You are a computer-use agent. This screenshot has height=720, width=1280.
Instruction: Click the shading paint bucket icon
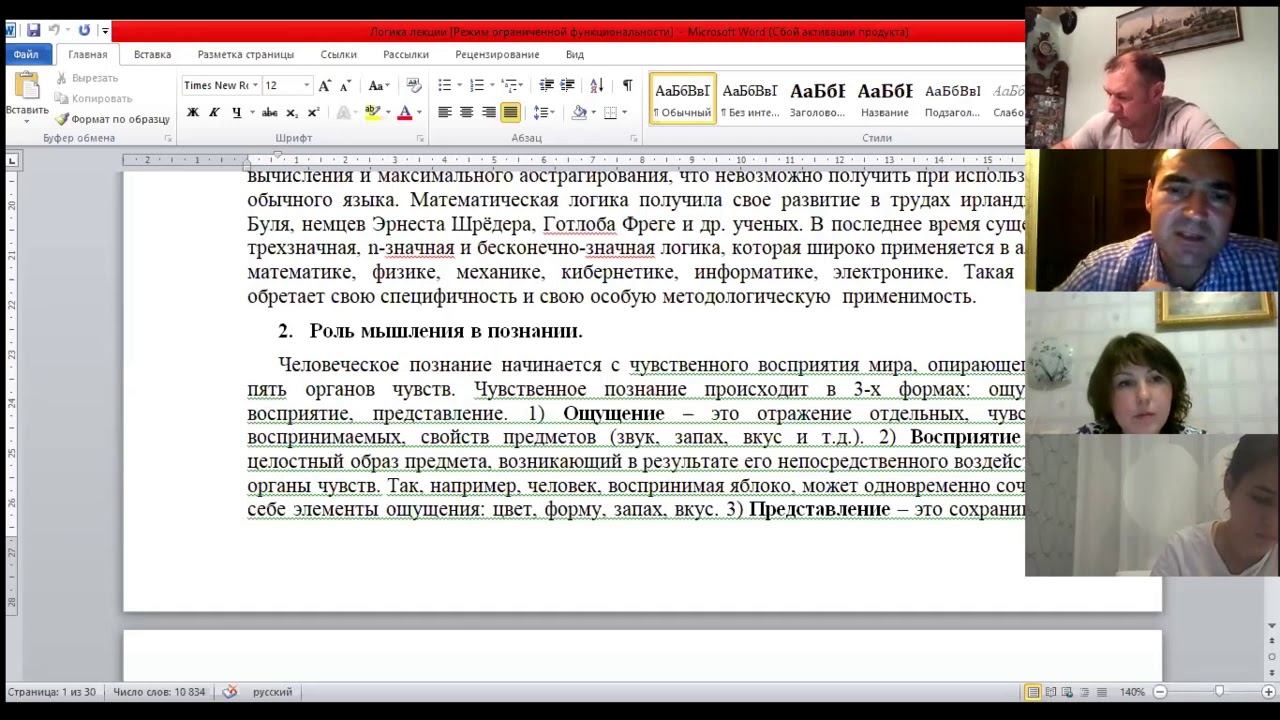(x=579, y=112)
